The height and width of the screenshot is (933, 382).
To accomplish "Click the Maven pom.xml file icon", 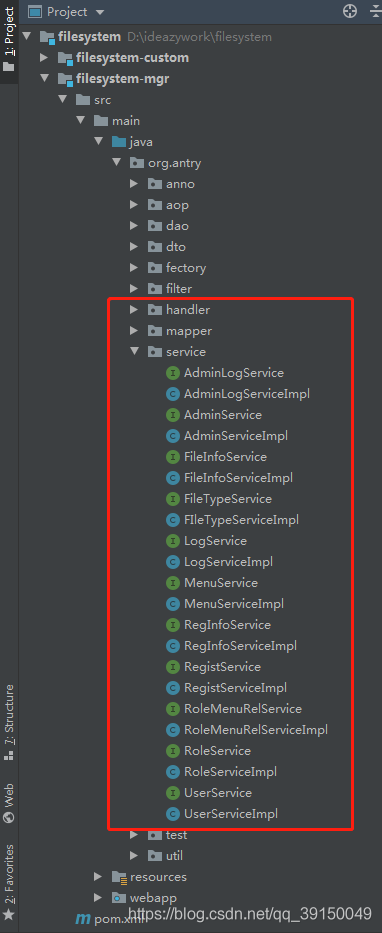I will [83, 919].
